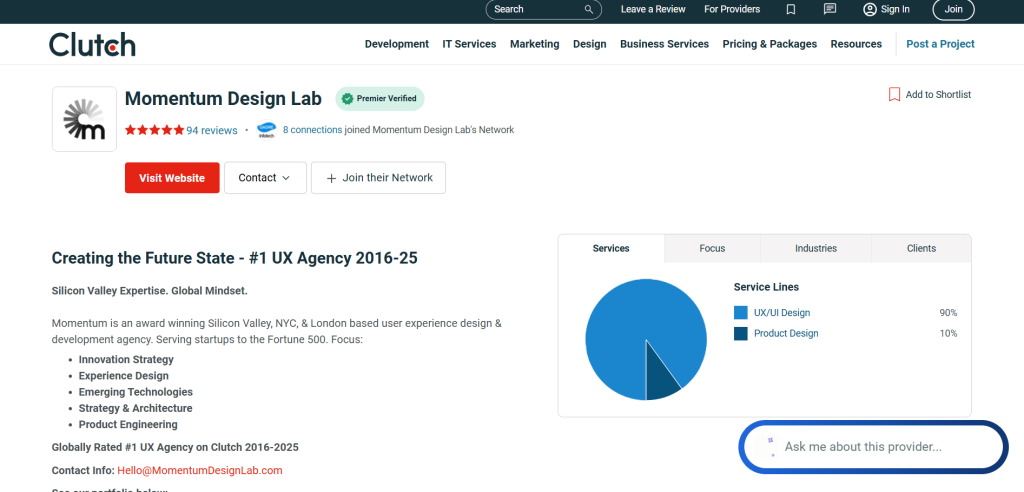1024x492 pixels.
Task: Open the bookmark icon in top bar
Action: pos(791,9)
